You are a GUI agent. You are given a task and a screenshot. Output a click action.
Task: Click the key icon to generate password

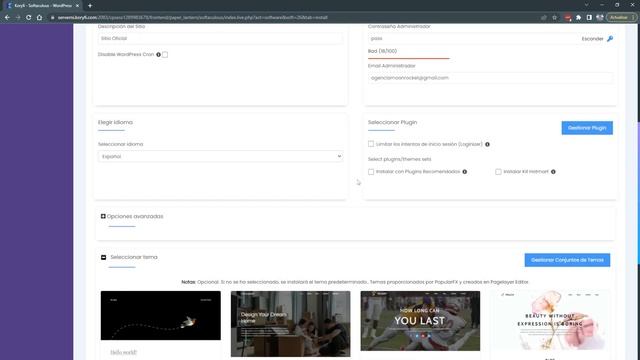point(610,39)
